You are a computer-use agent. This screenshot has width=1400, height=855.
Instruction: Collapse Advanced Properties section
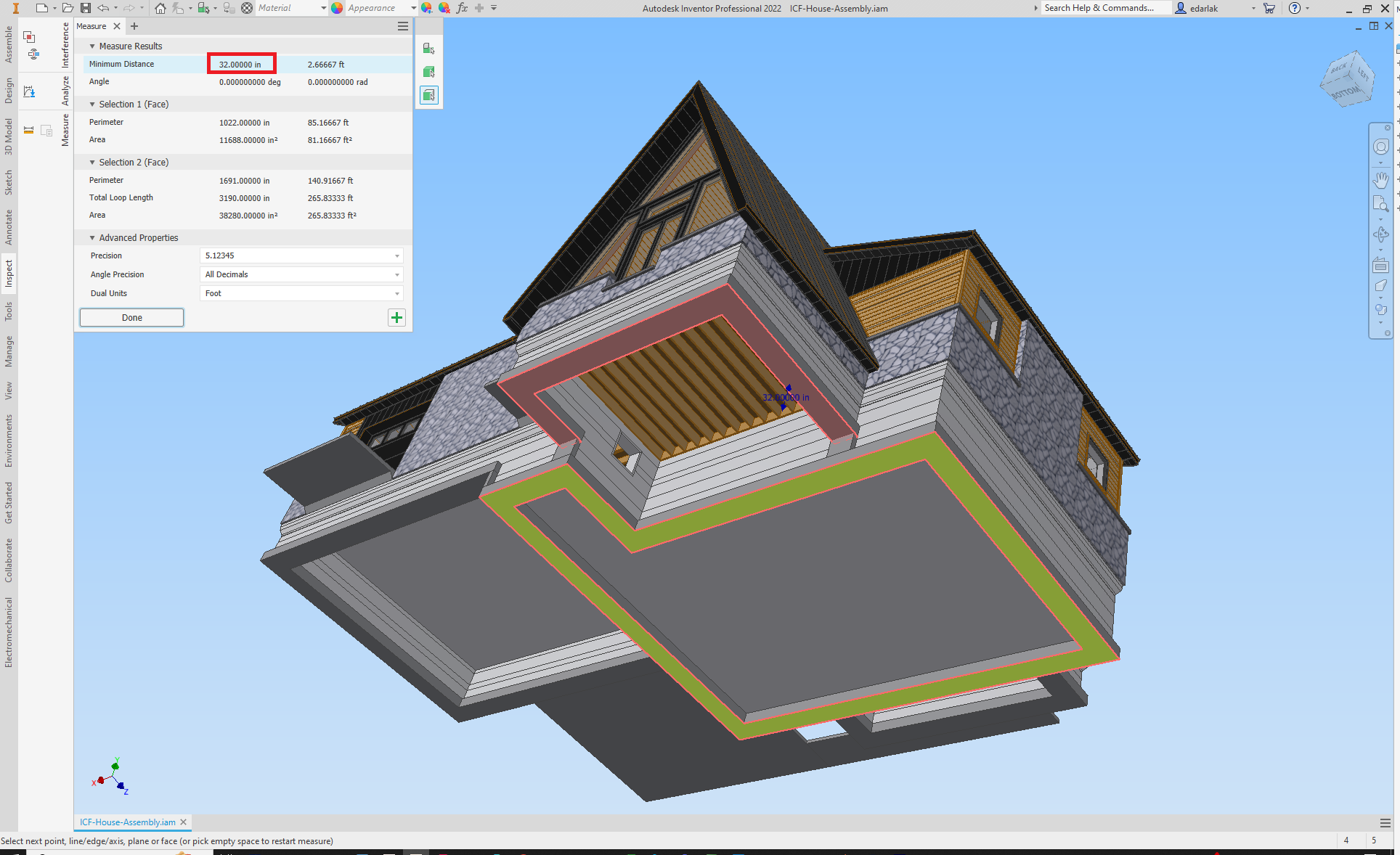click(92, 237)
